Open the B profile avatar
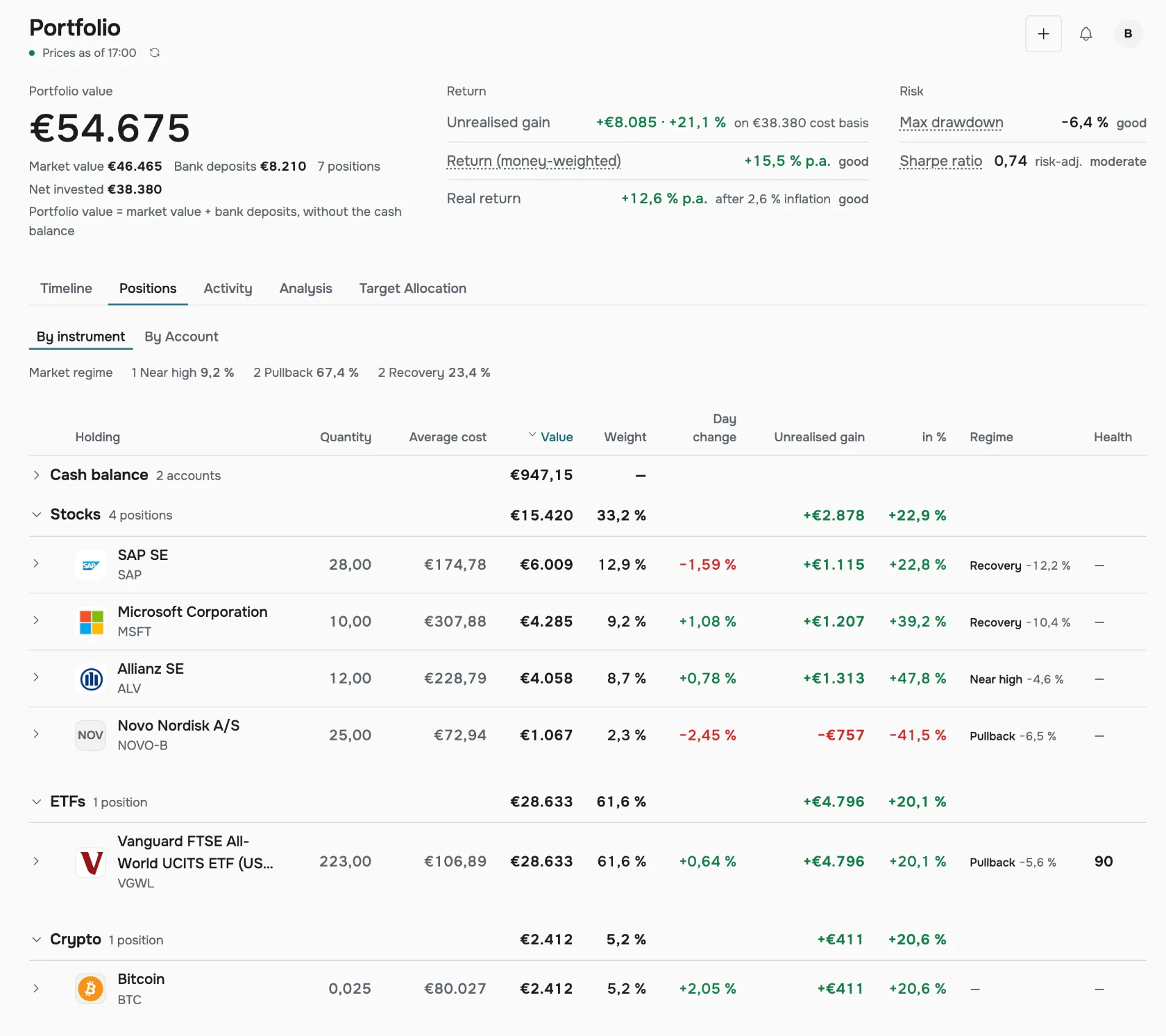Screen dimensions: 1166x1036 [1128, 33]
